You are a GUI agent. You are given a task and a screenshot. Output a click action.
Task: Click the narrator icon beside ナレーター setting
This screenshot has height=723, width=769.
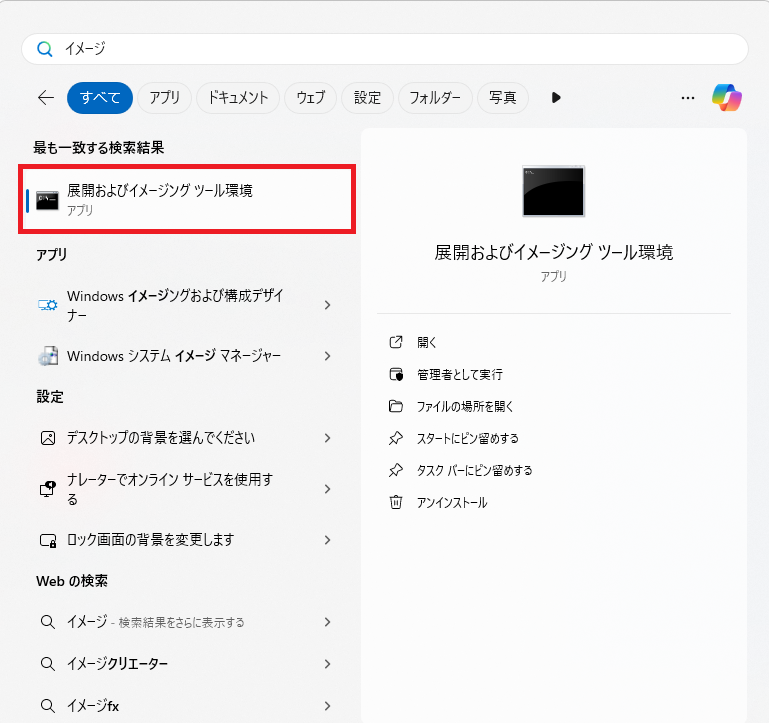pos(48,489)
